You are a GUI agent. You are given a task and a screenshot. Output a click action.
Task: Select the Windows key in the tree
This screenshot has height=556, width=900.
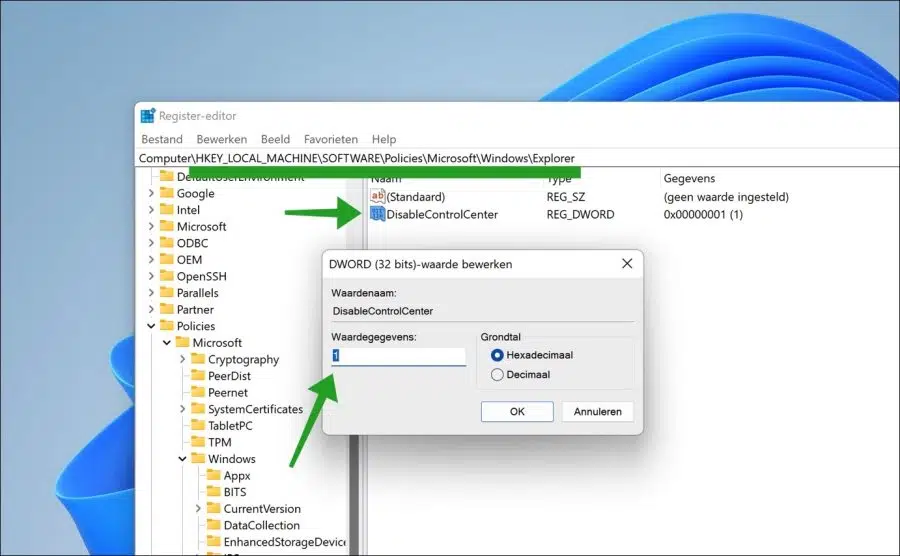(231, 459)
